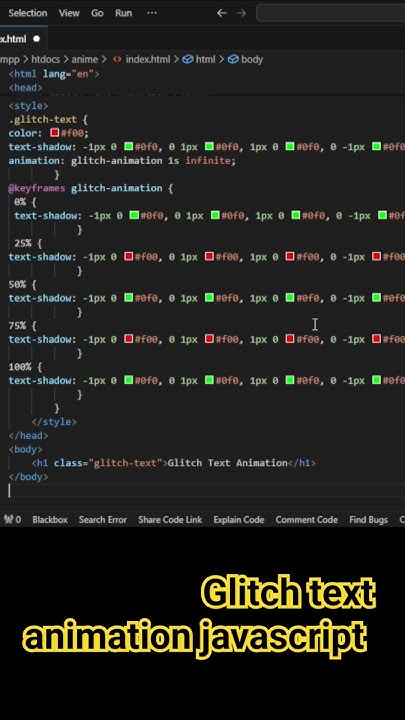Click the @keyframes glitch-animation line

click(x=90, y=188)
